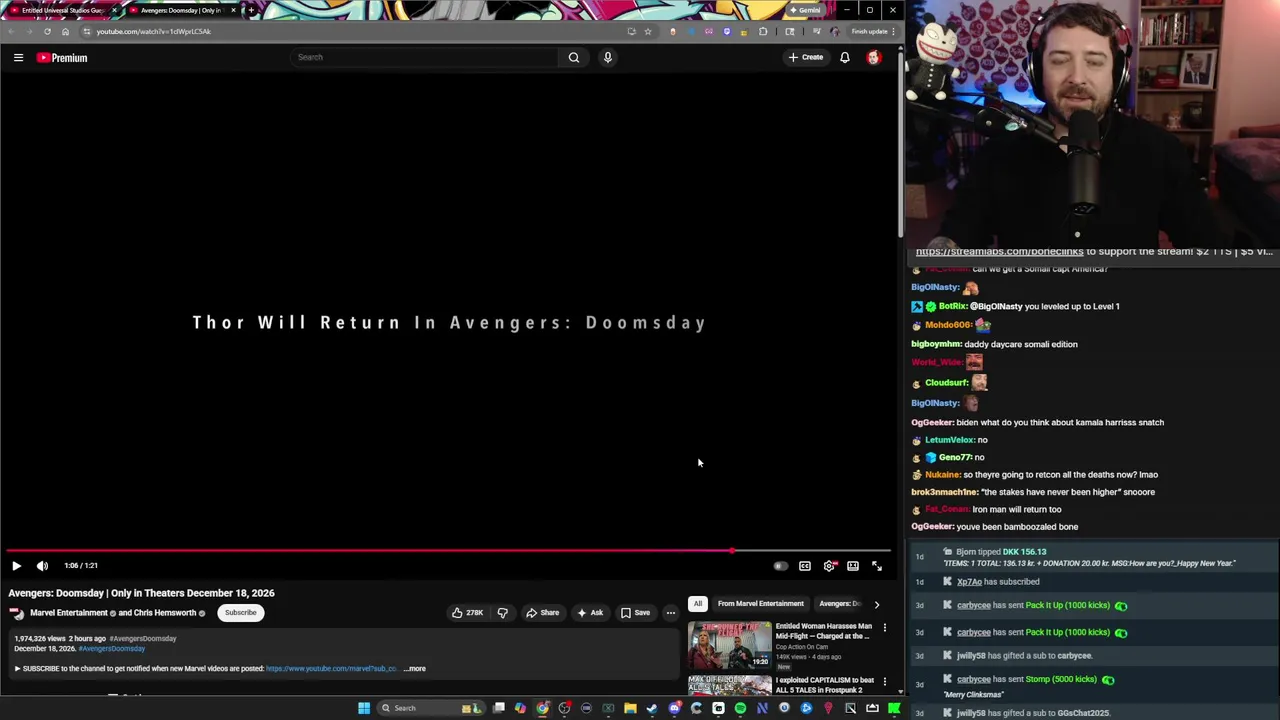Seek on the red progress bar
Image resolution: width=1280 pixels, height=720 pixels.
click(x=448, y=550)
